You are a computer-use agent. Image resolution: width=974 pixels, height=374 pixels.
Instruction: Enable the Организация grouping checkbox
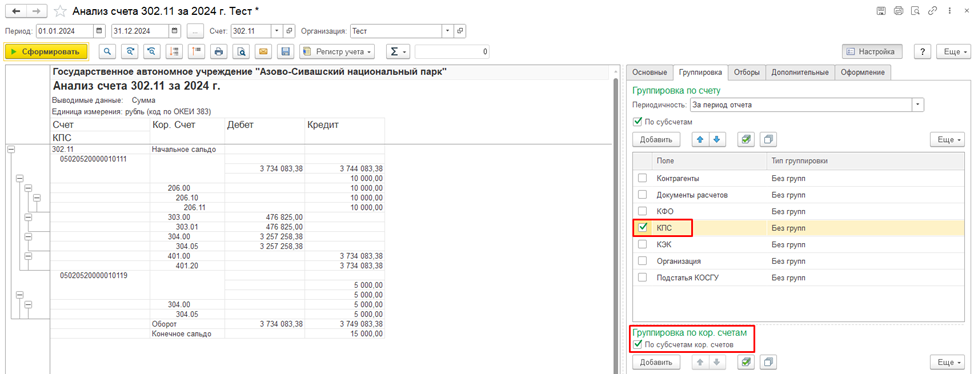coord(643,261)
